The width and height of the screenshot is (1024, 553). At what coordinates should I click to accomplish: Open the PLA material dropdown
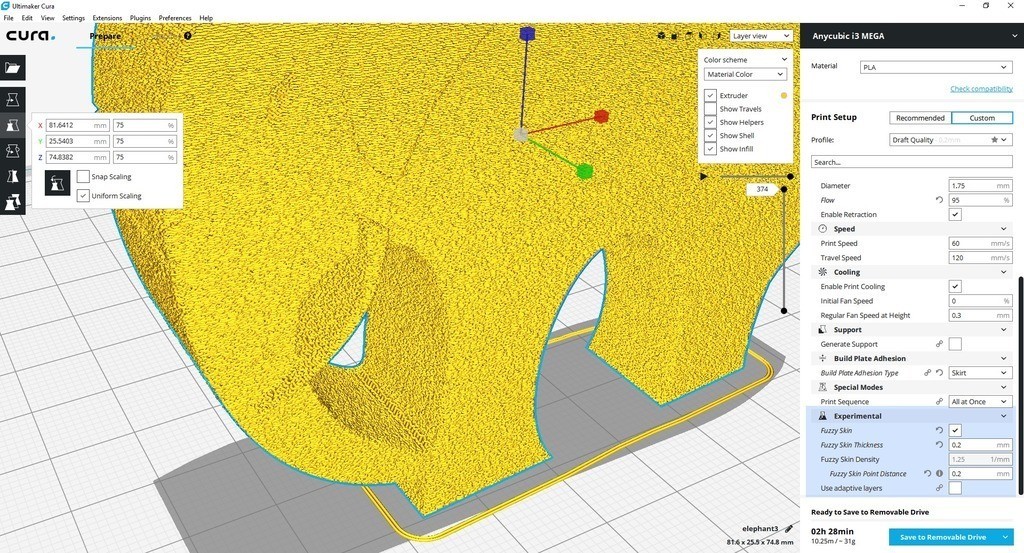(x=935, y=67)
